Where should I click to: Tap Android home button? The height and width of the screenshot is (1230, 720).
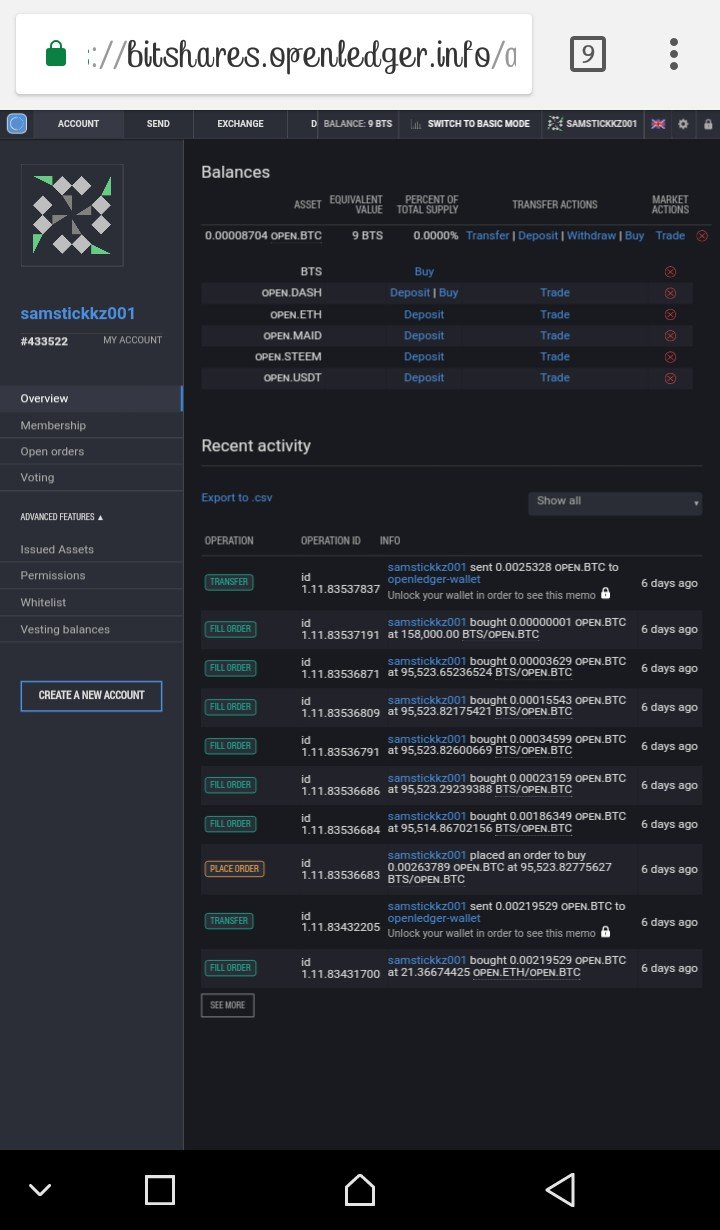(360, 1190)
